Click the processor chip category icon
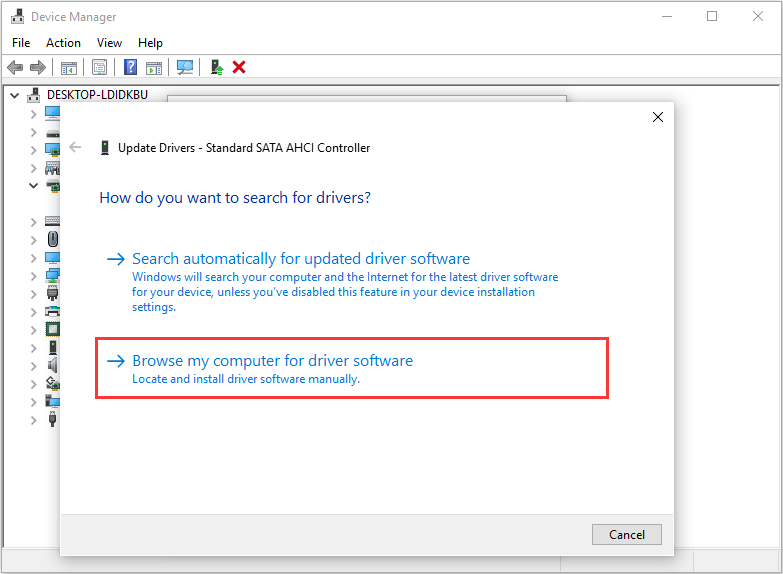The height and width of the screenshot is (574, 783). 52,329
